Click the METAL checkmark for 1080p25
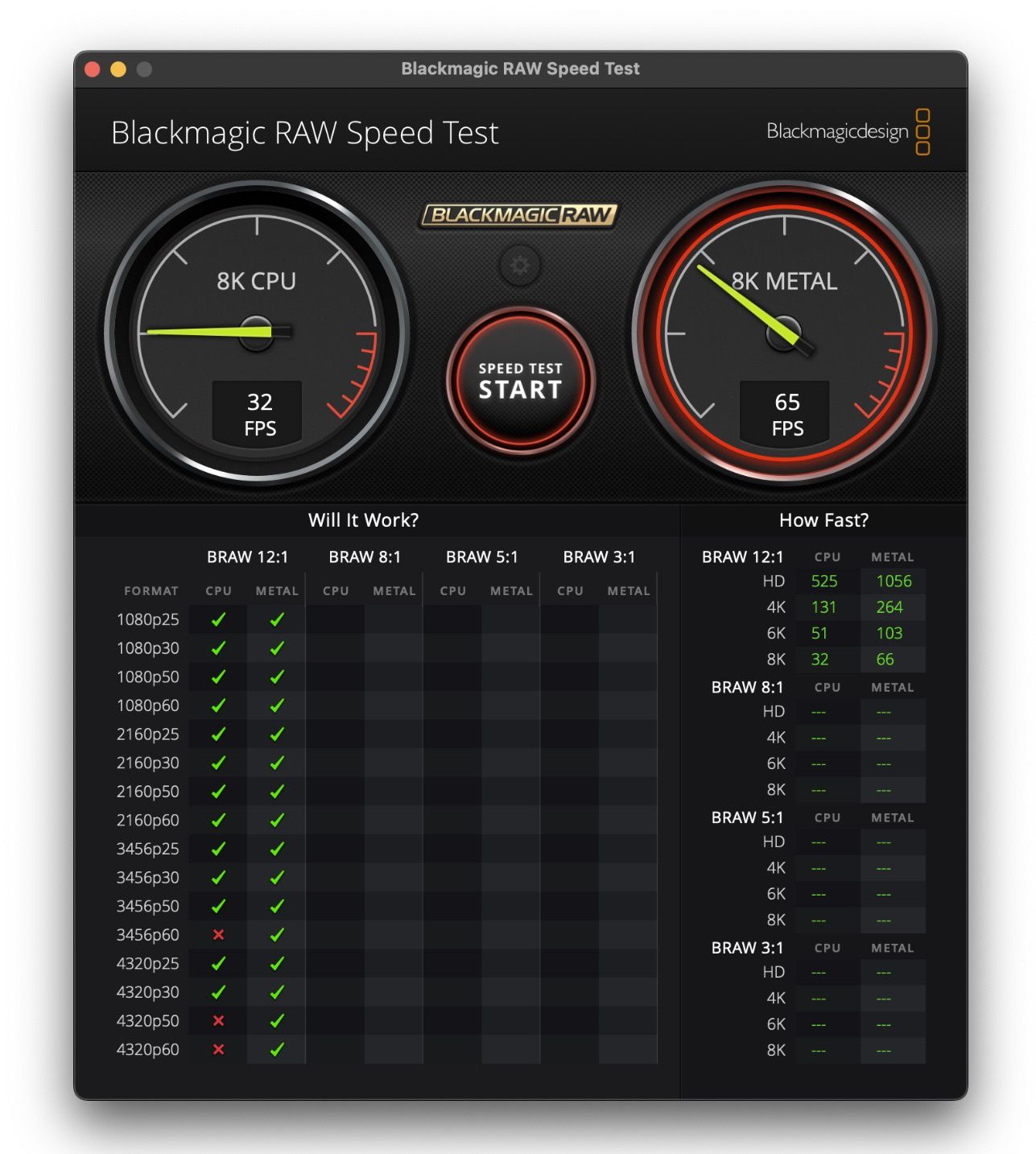Screen dimensions: 1036x1154 pos(277,619)
